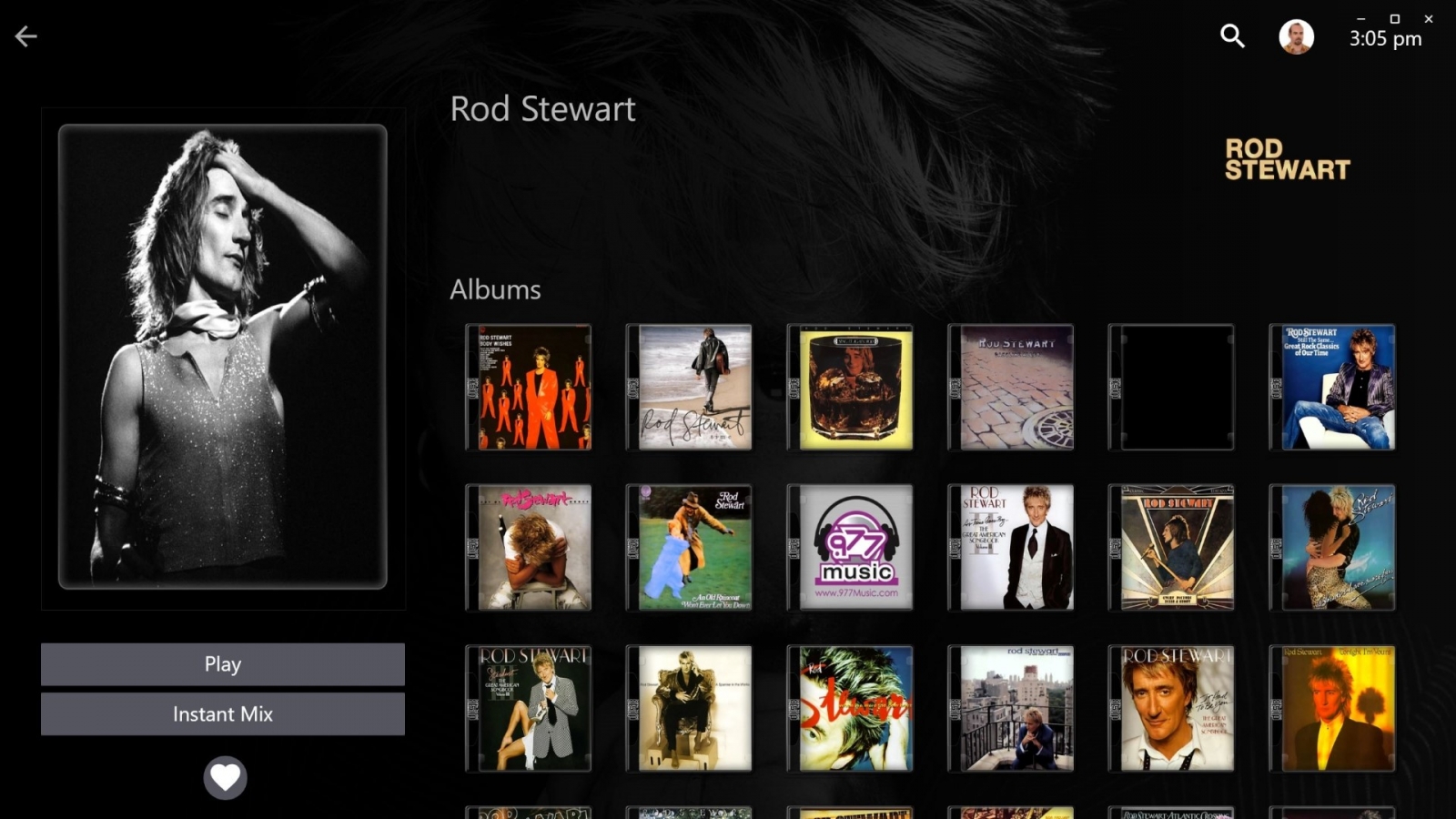The height and width of the screenshot is (819, 1456).
Task: Open Every Picture Tells a Story album
Action: 1172,547
